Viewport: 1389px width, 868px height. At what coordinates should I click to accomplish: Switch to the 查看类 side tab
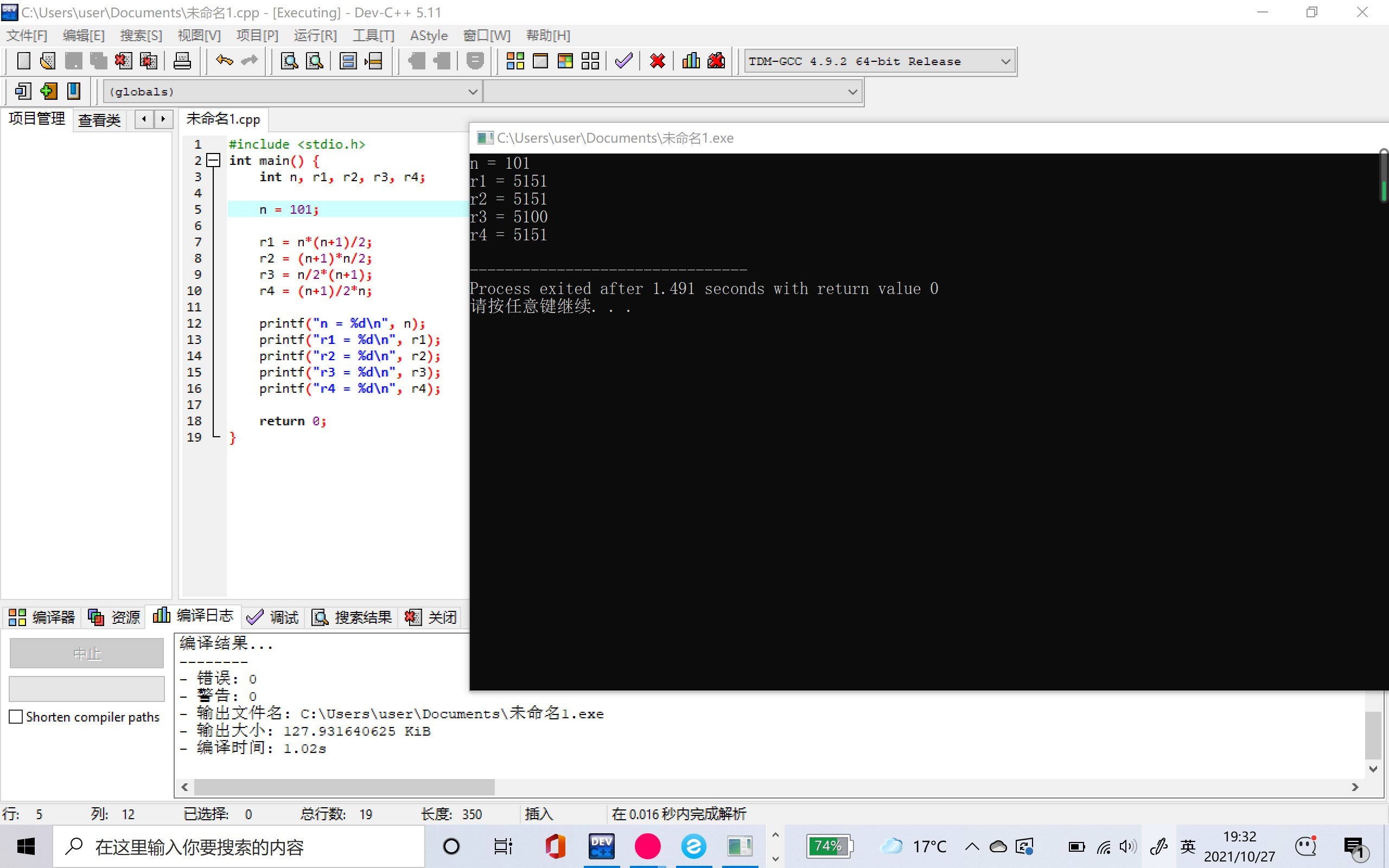[x=99, y=120]
